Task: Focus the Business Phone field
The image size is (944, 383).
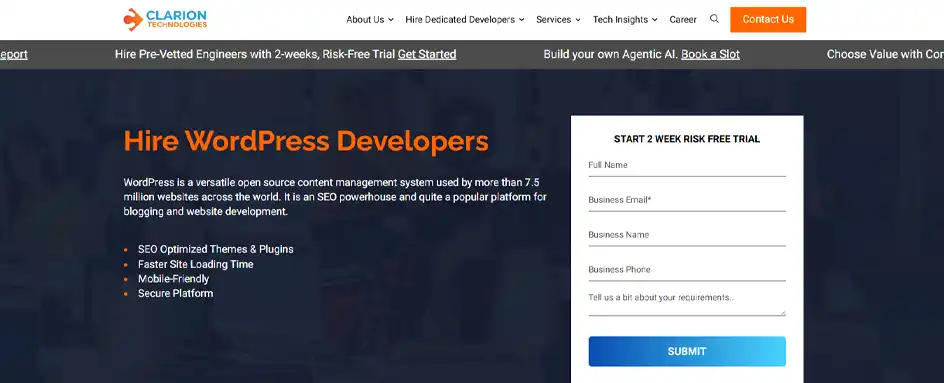Action: (x=687, y=270)
